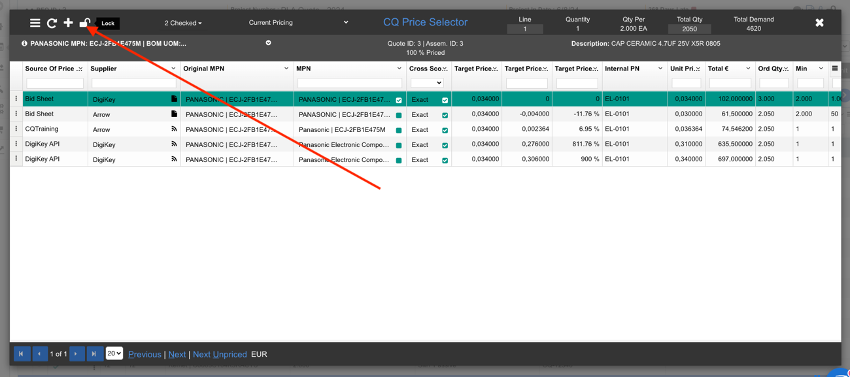
Task: Close the CQ Price Selector dialog
Action: [x=820, y=23]
